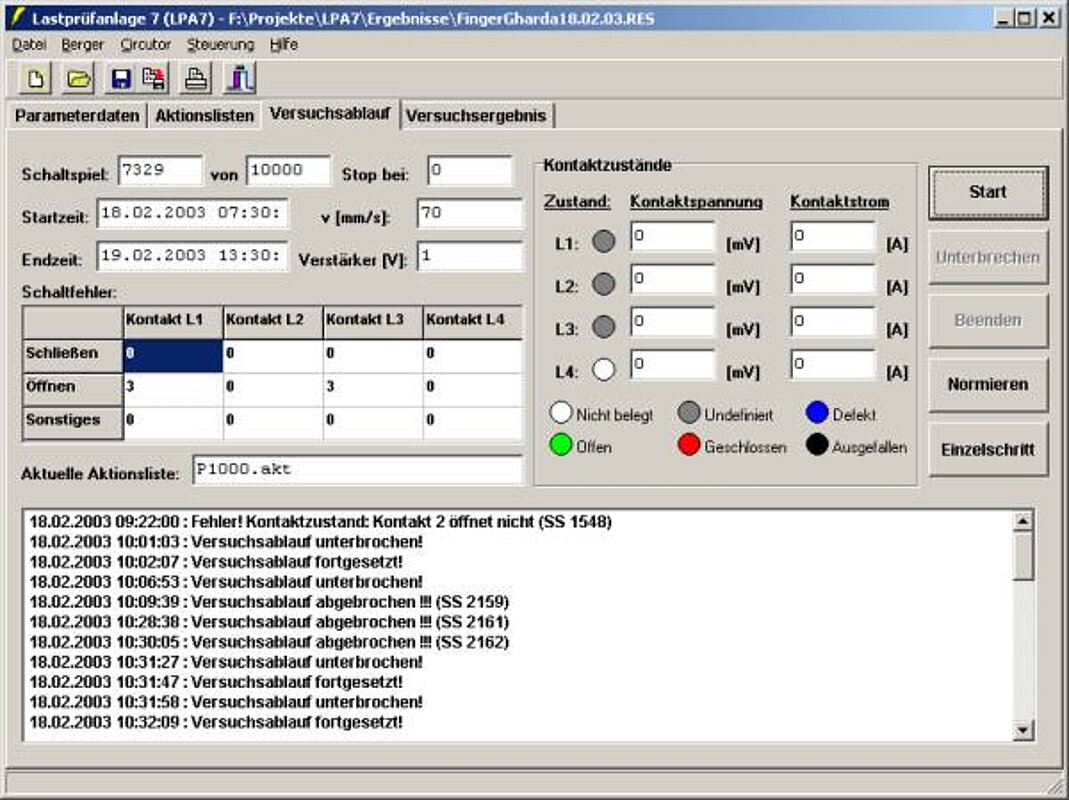Click the 'von' field showing 10000
1069x800 pixels.
coord(288,171)
